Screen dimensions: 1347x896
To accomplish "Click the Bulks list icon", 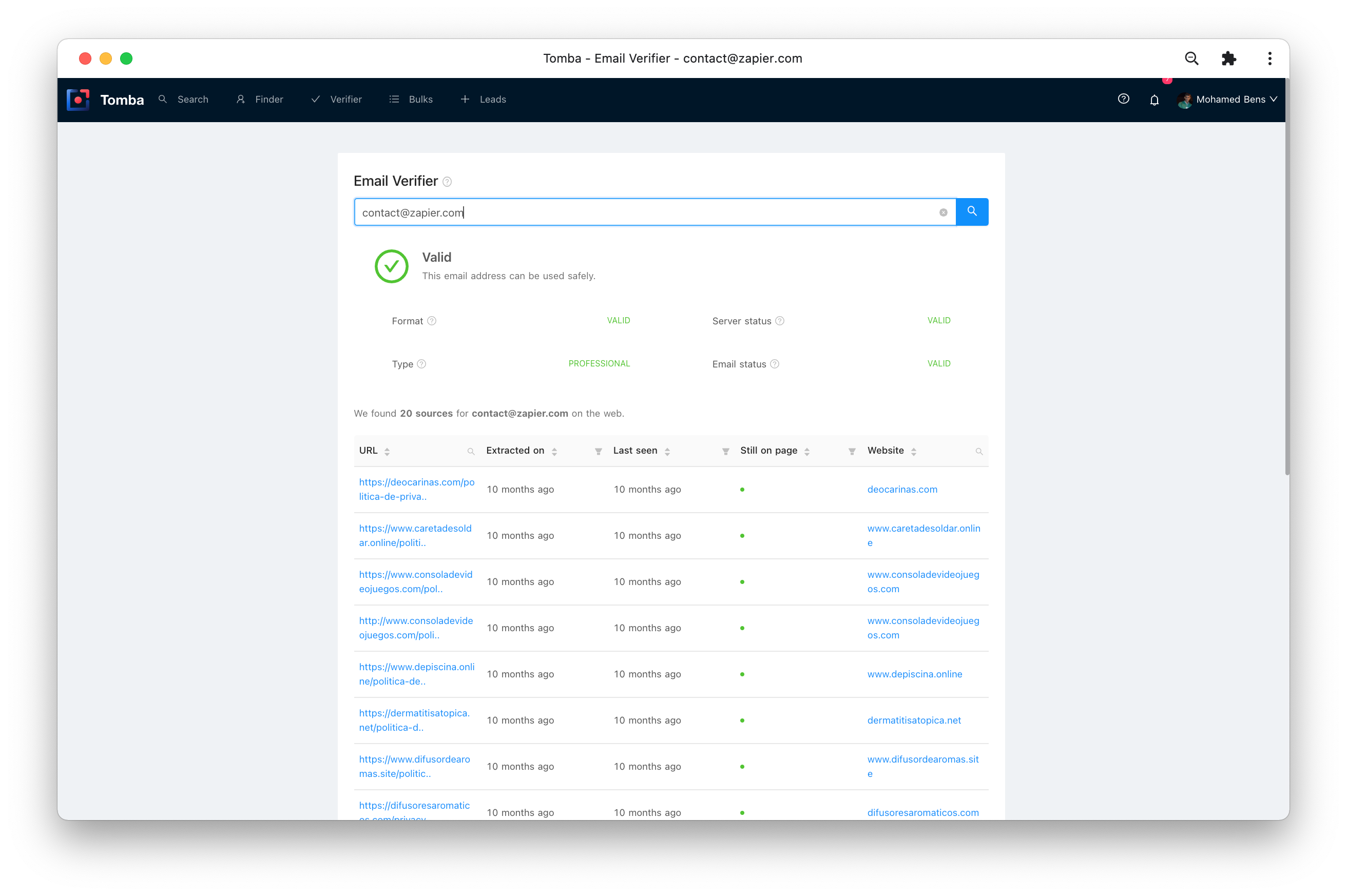I will coord(396,99).
